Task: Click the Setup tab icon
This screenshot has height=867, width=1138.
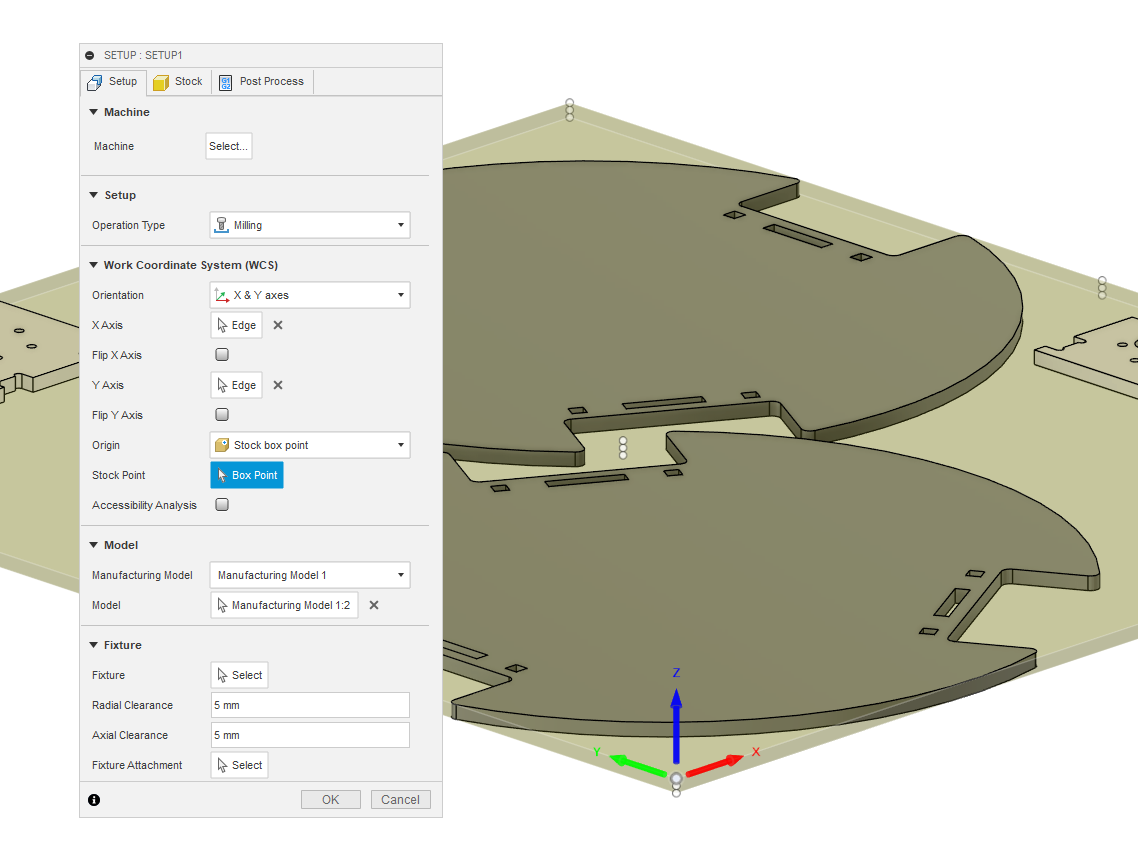Action: (x=95, y=83)
